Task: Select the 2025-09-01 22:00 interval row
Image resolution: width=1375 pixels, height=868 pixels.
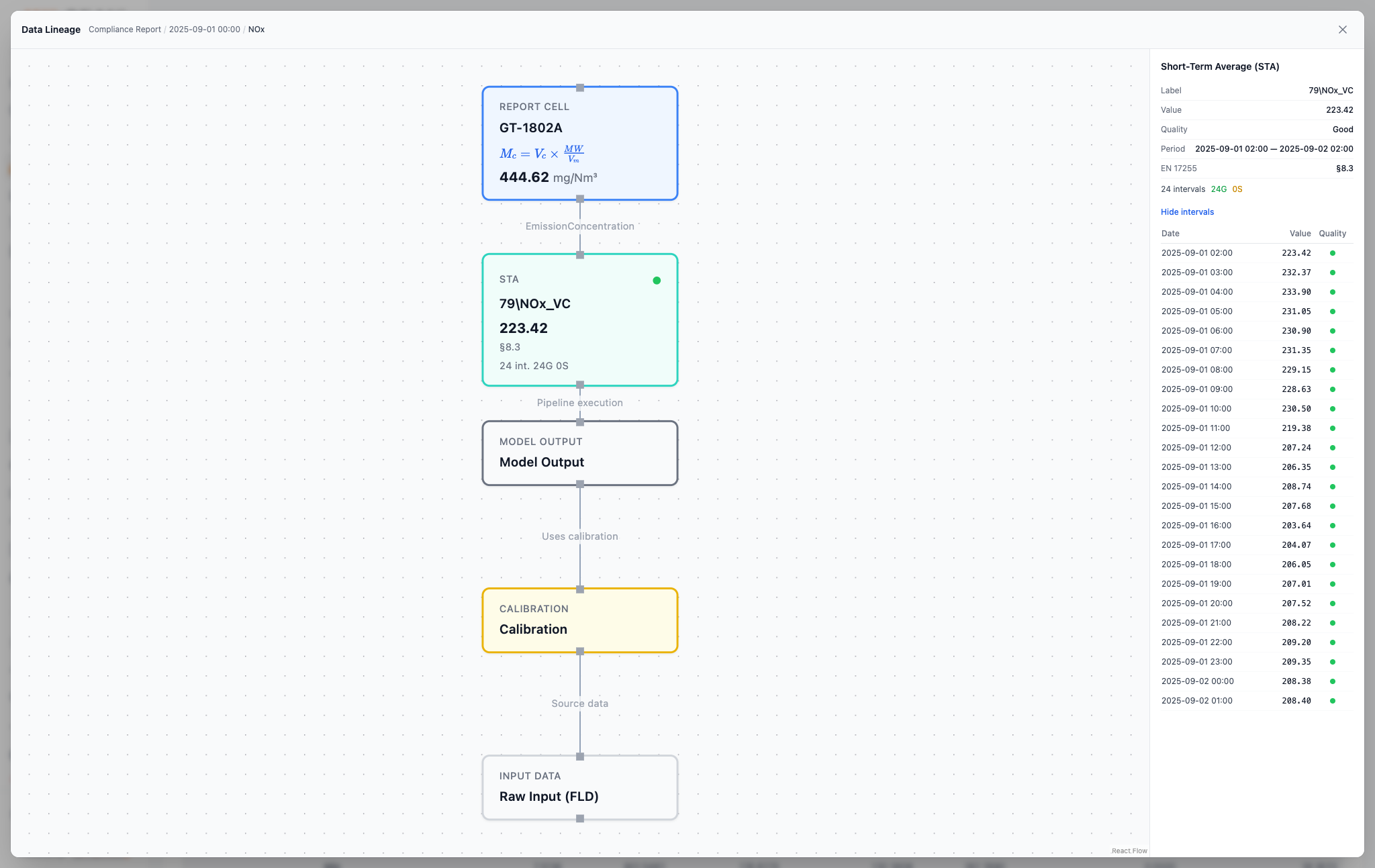Action: pyautogui.click(x=1257, y=642)
